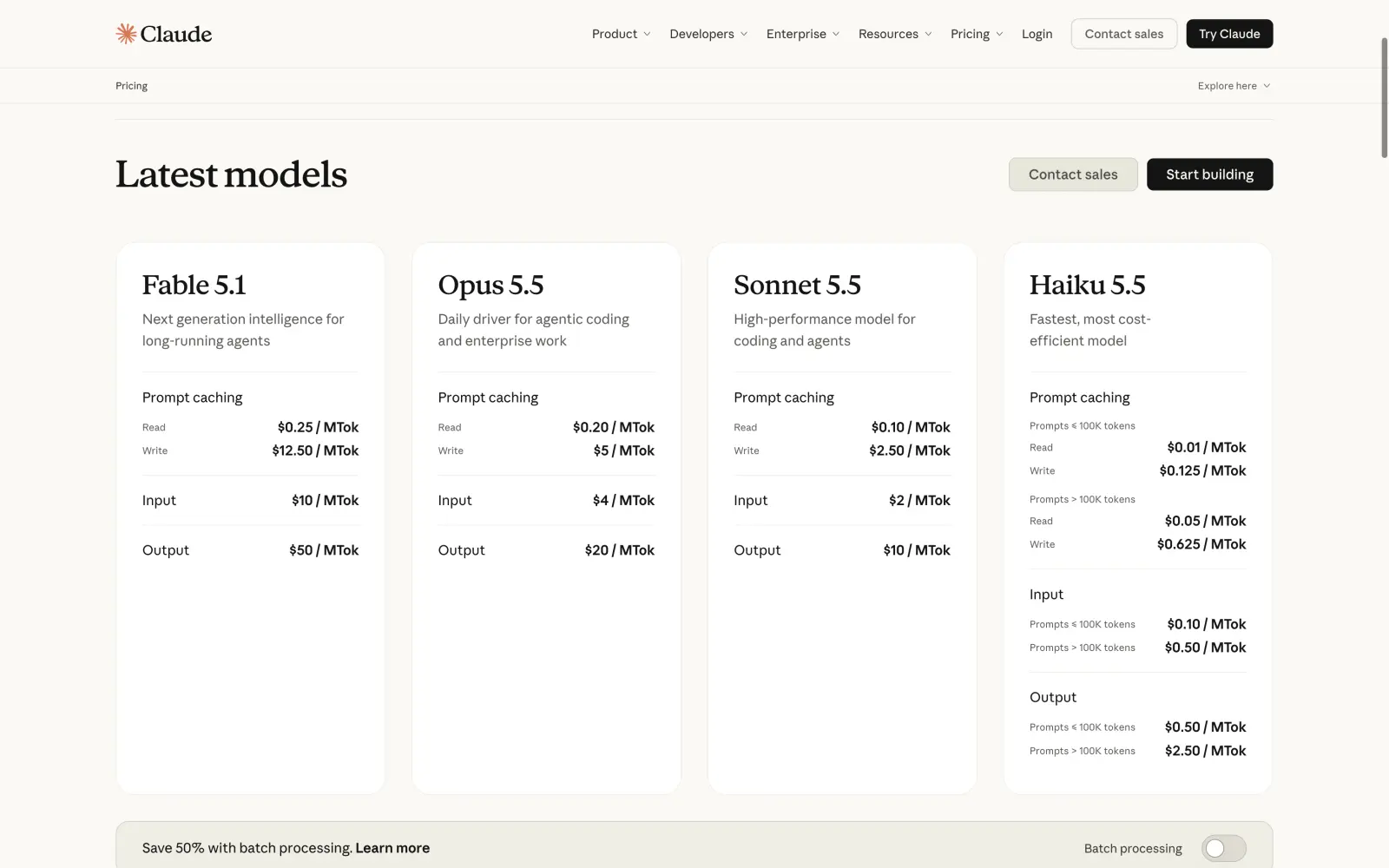Open the Product menu
1389x868 pixels.
coord(621,34)
